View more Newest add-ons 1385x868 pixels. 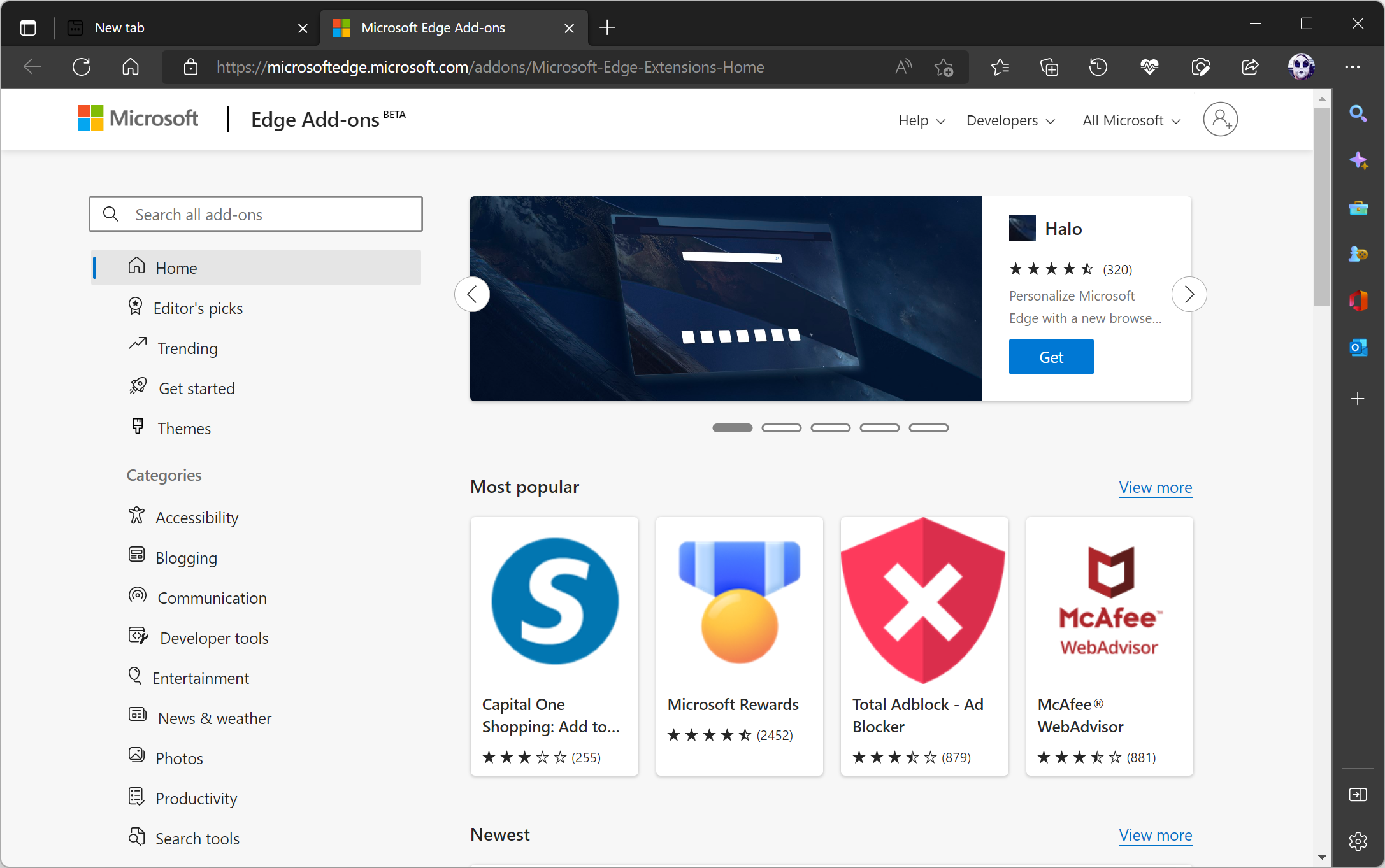[1155, 835]
